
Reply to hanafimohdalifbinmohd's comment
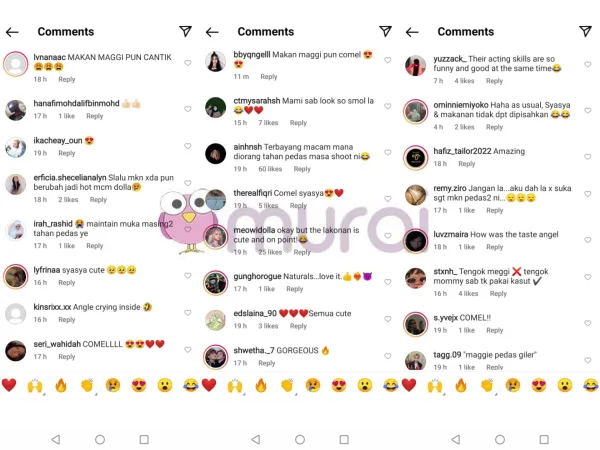tap(95, 116)
